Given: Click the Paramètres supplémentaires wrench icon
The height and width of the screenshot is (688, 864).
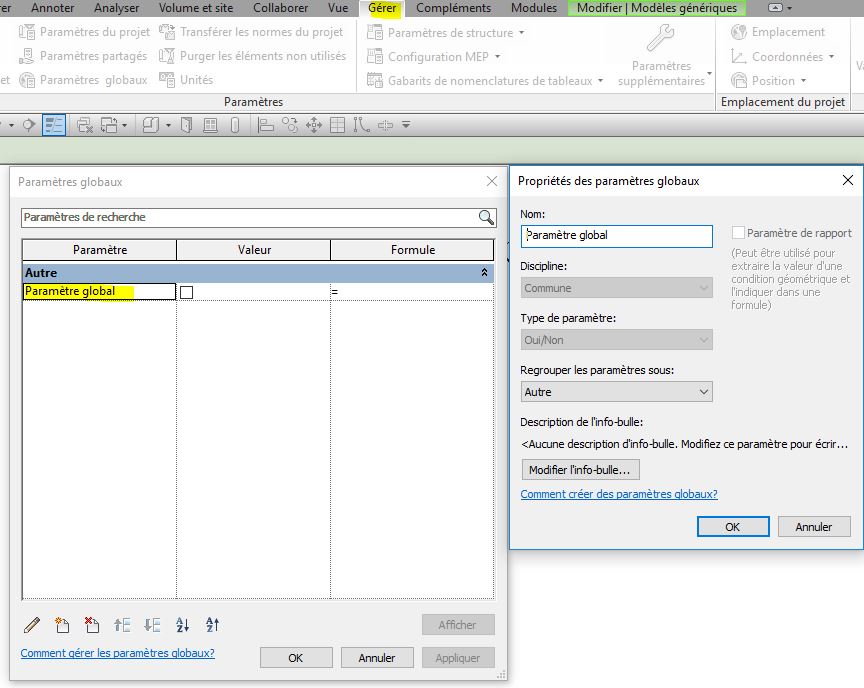Looking at the screenshot, I should pyautogui.click(x=660, y=39).
